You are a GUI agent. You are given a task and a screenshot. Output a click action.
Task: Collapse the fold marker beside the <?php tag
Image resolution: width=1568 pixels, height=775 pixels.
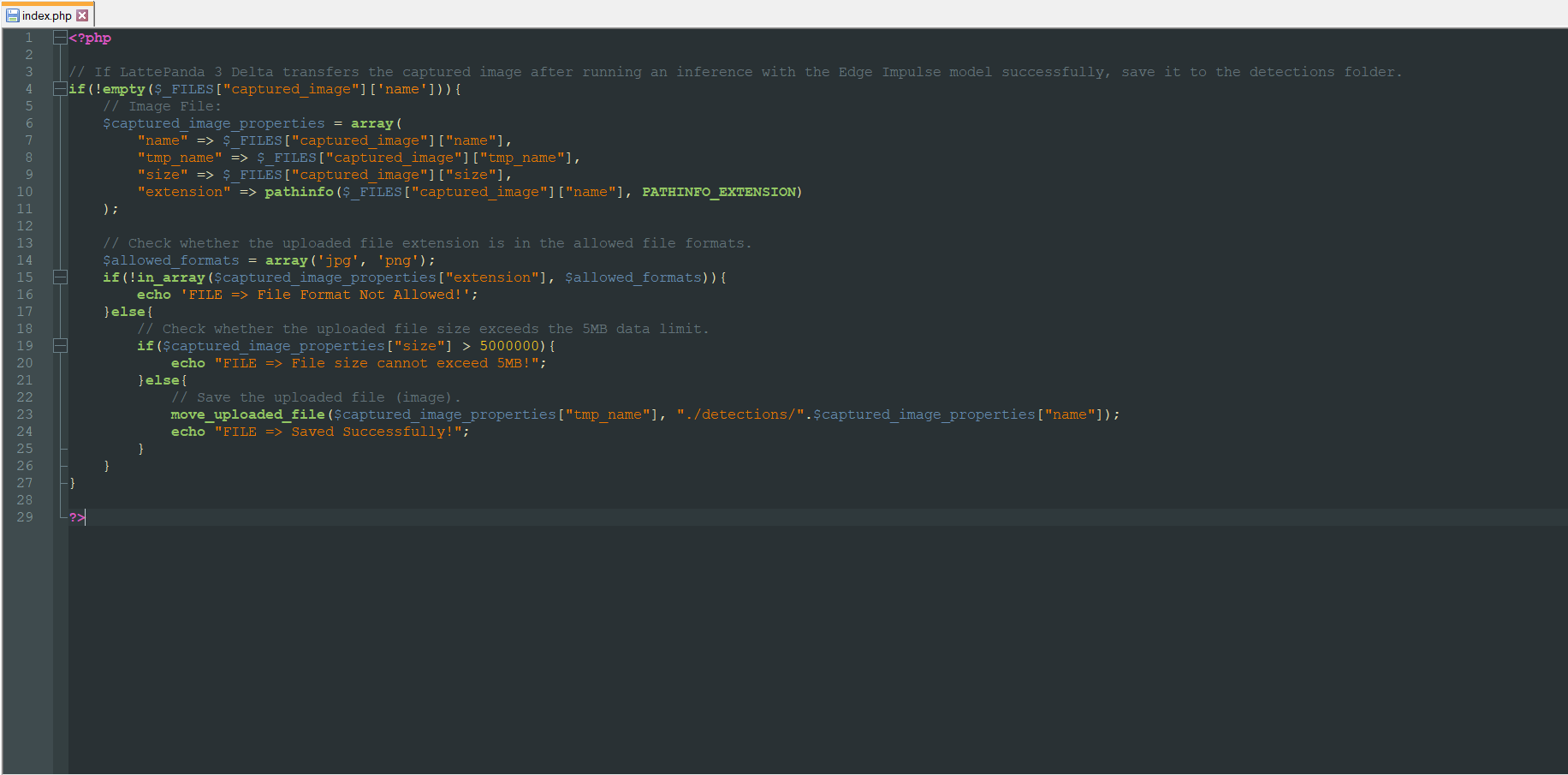pos(60,38)
